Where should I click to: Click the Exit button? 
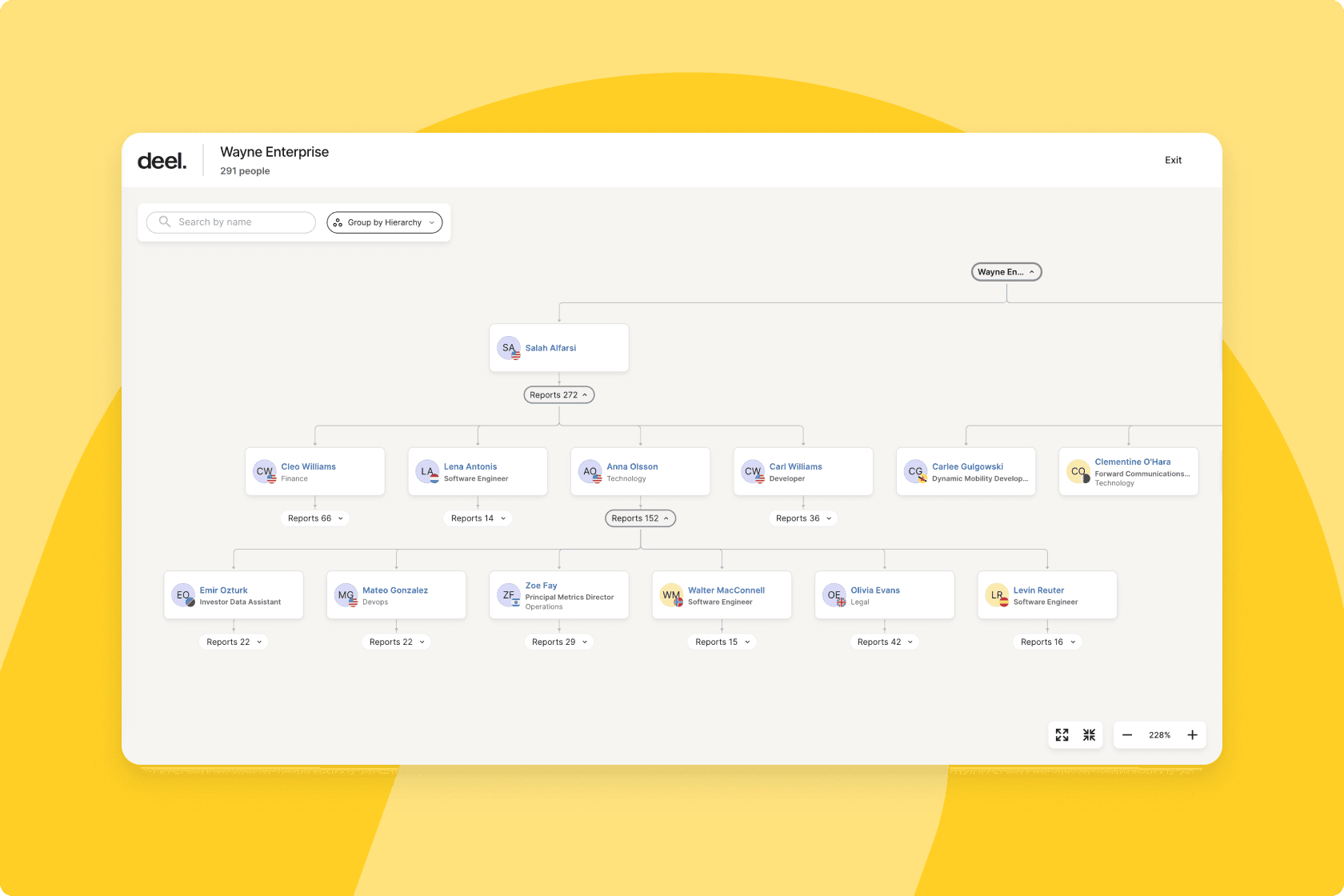point(1173,160)
